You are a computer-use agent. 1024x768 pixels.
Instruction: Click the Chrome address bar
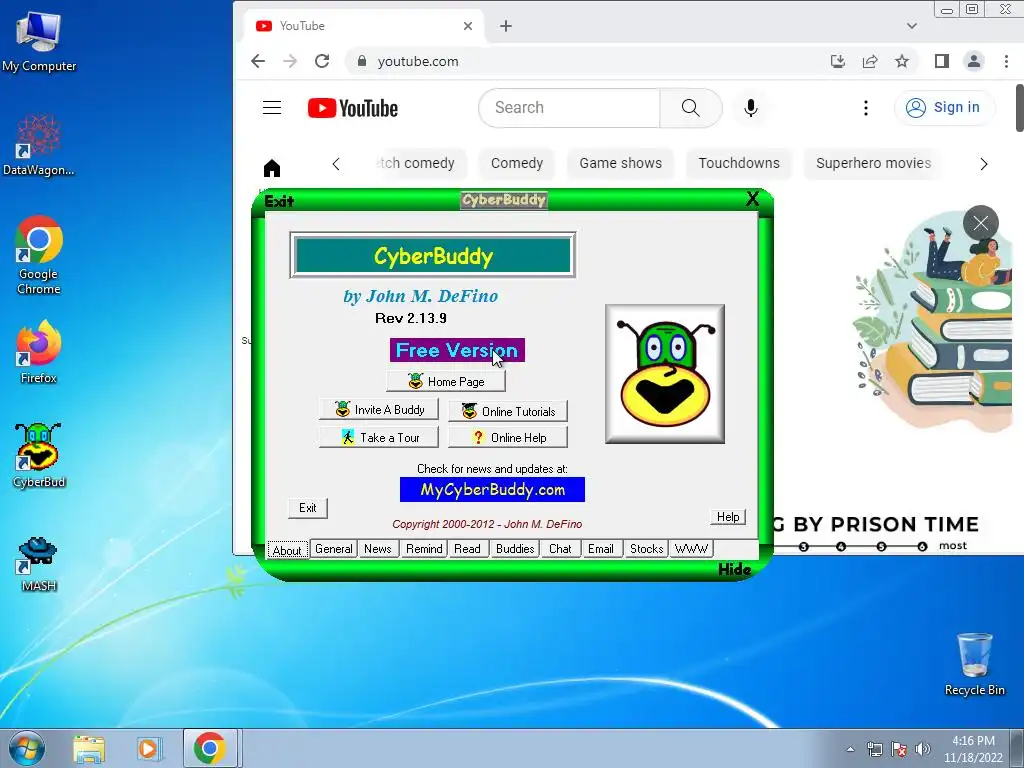588,61
